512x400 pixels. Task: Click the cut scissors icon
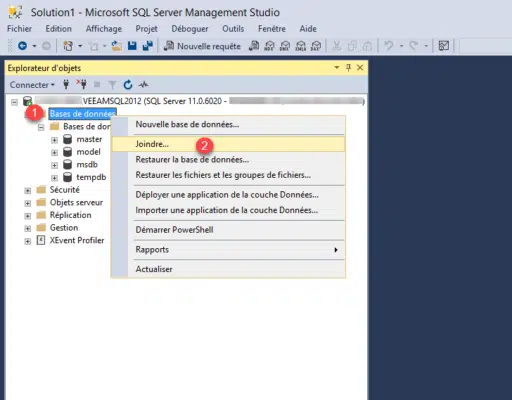tap(337, 46)
